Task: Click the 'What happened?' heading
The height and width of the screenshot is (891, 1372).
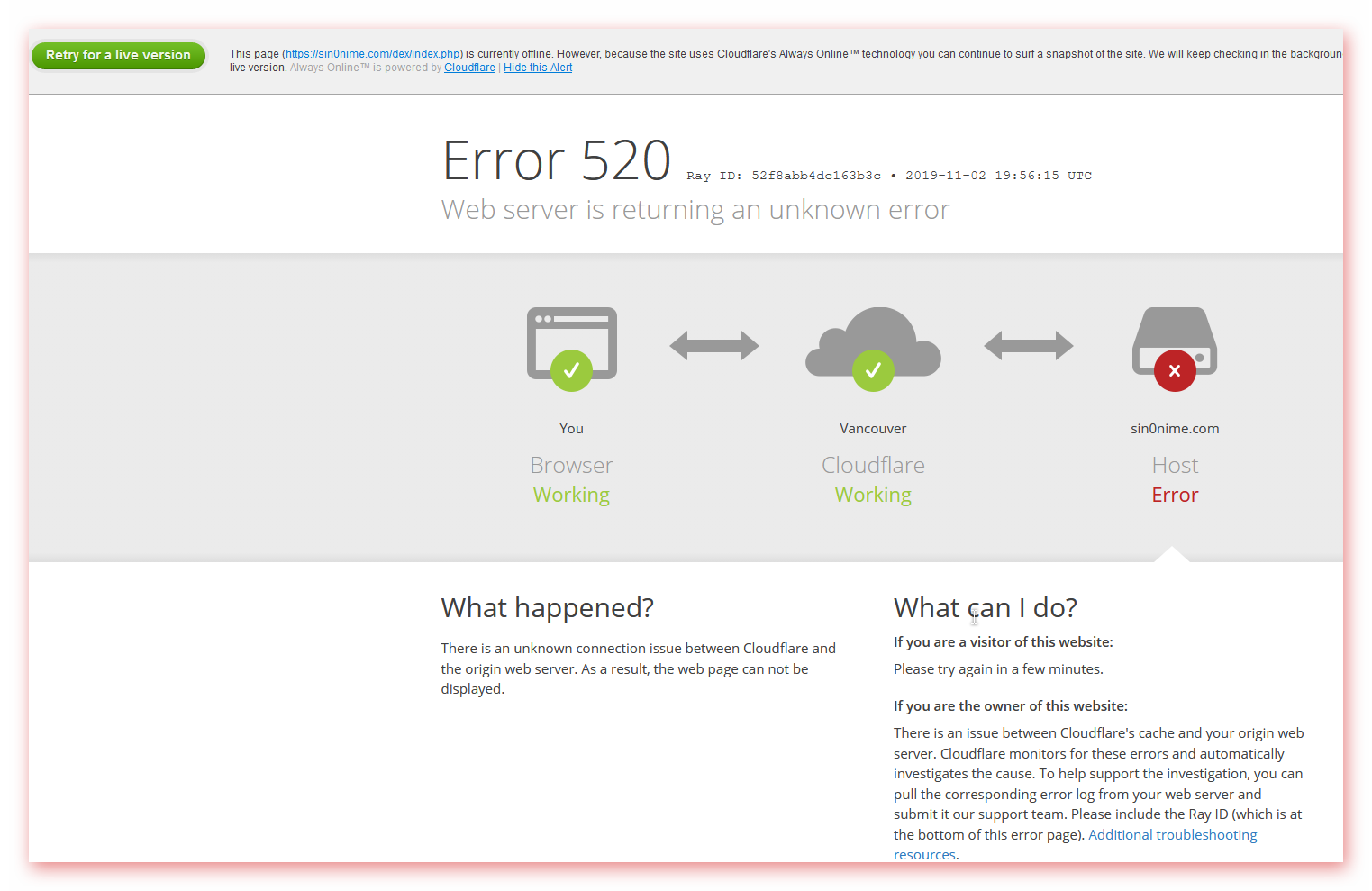Action: (547, 608)
